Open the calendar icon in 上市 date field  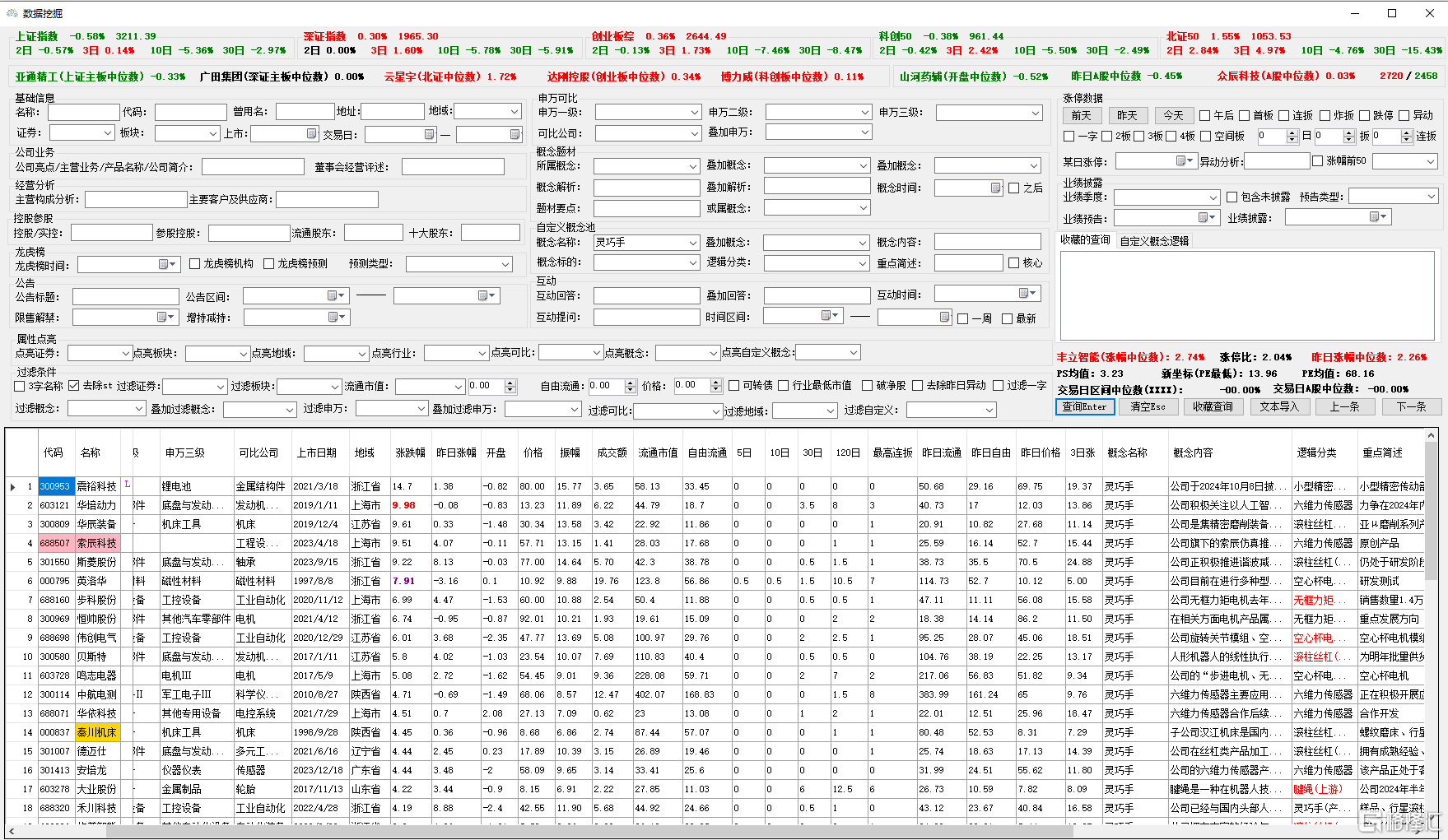[x=311, y=133]
